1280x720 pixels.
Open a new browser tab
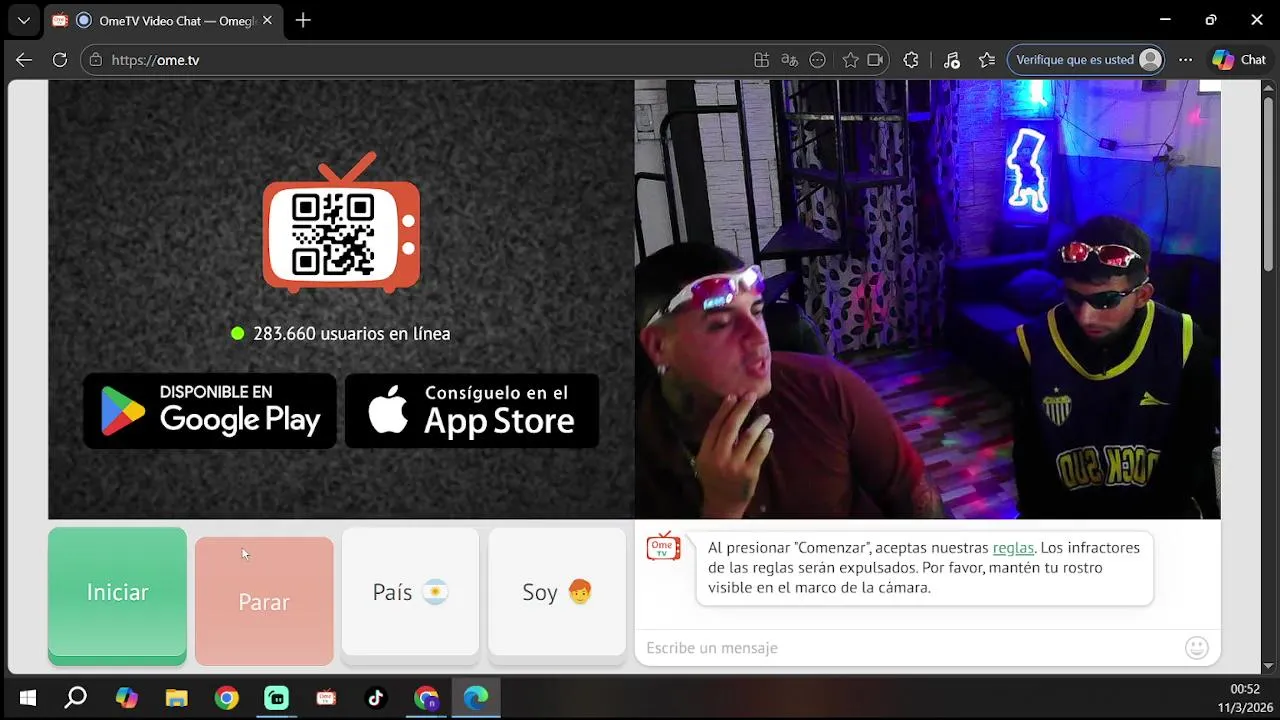coord(303,20)
